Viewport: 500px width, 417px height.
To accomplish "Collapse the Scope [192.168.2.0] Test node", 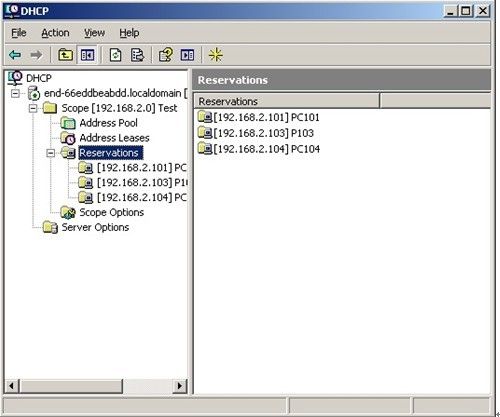I will click(x=33, y=108).
